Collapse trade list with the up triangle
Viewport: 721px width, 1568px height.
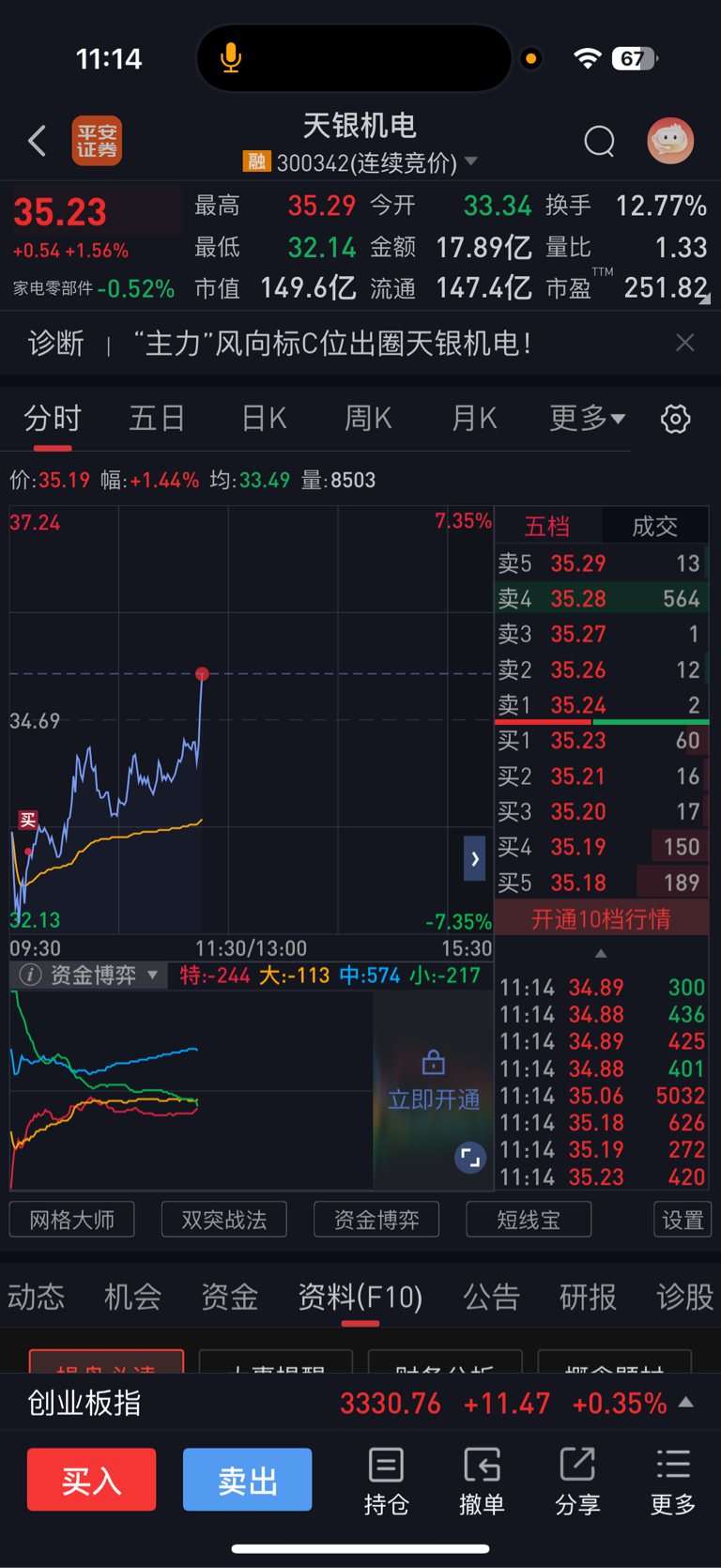pyautogui.click(x=601, y=954)
